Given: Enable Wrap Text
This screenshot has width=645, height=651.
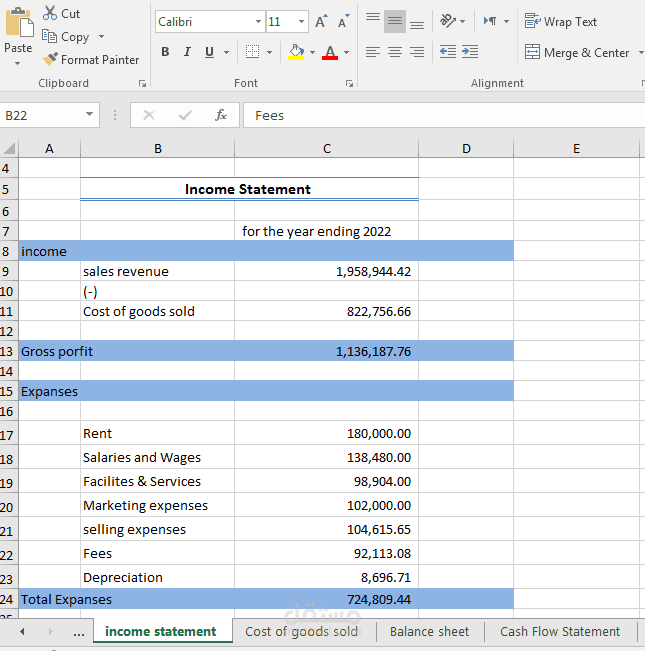Looking at the screenshot, I should [561, 21].
